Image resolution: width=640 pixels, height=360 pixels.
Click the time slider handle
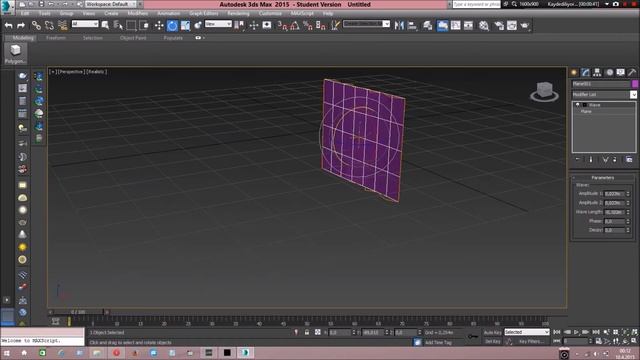(78, 312)
